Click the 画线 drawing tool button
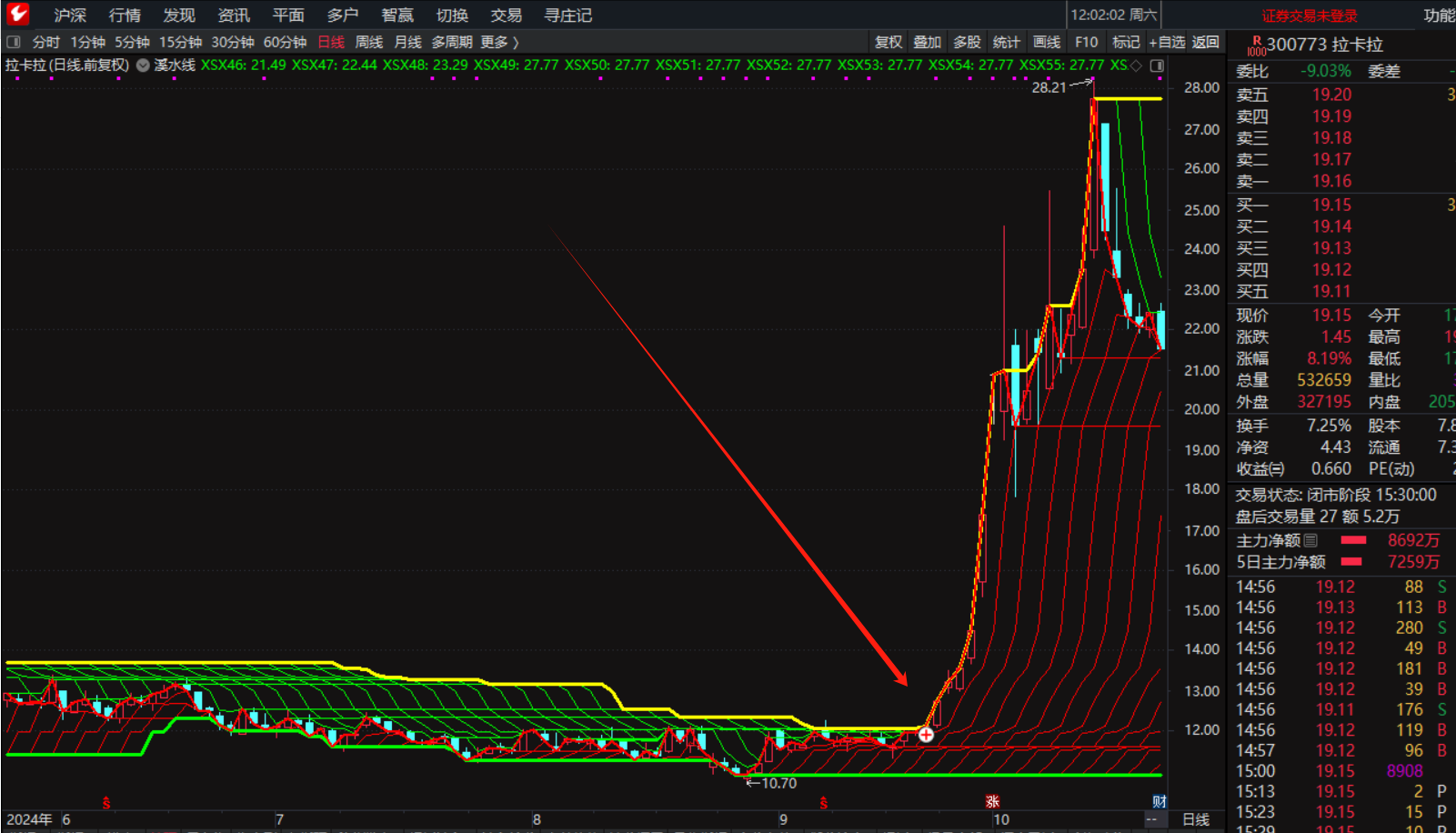 tap(1047, 42)
